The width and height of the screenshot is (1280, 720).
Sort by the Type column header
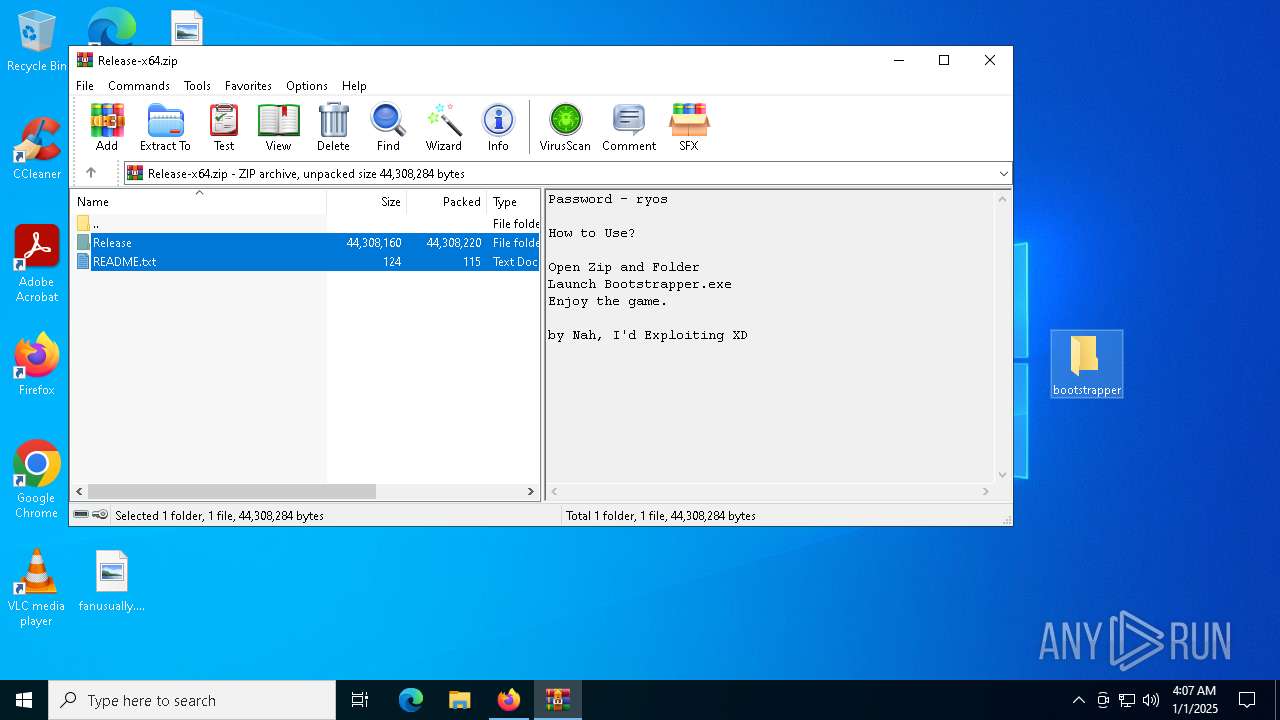(513, 202)
